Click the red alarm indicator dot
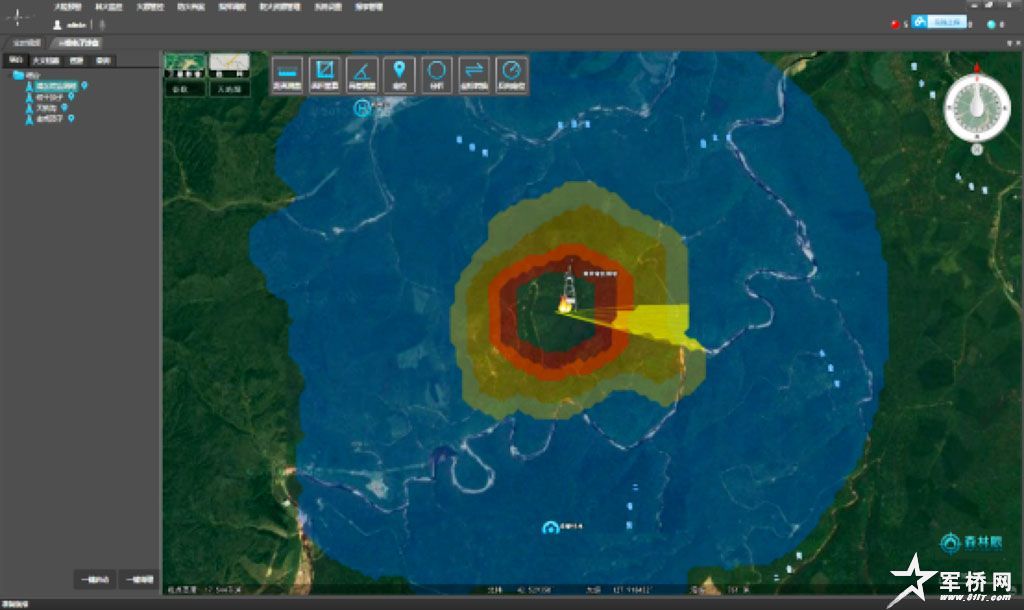Screen dimensions: 1024x610 click(894, 24)
